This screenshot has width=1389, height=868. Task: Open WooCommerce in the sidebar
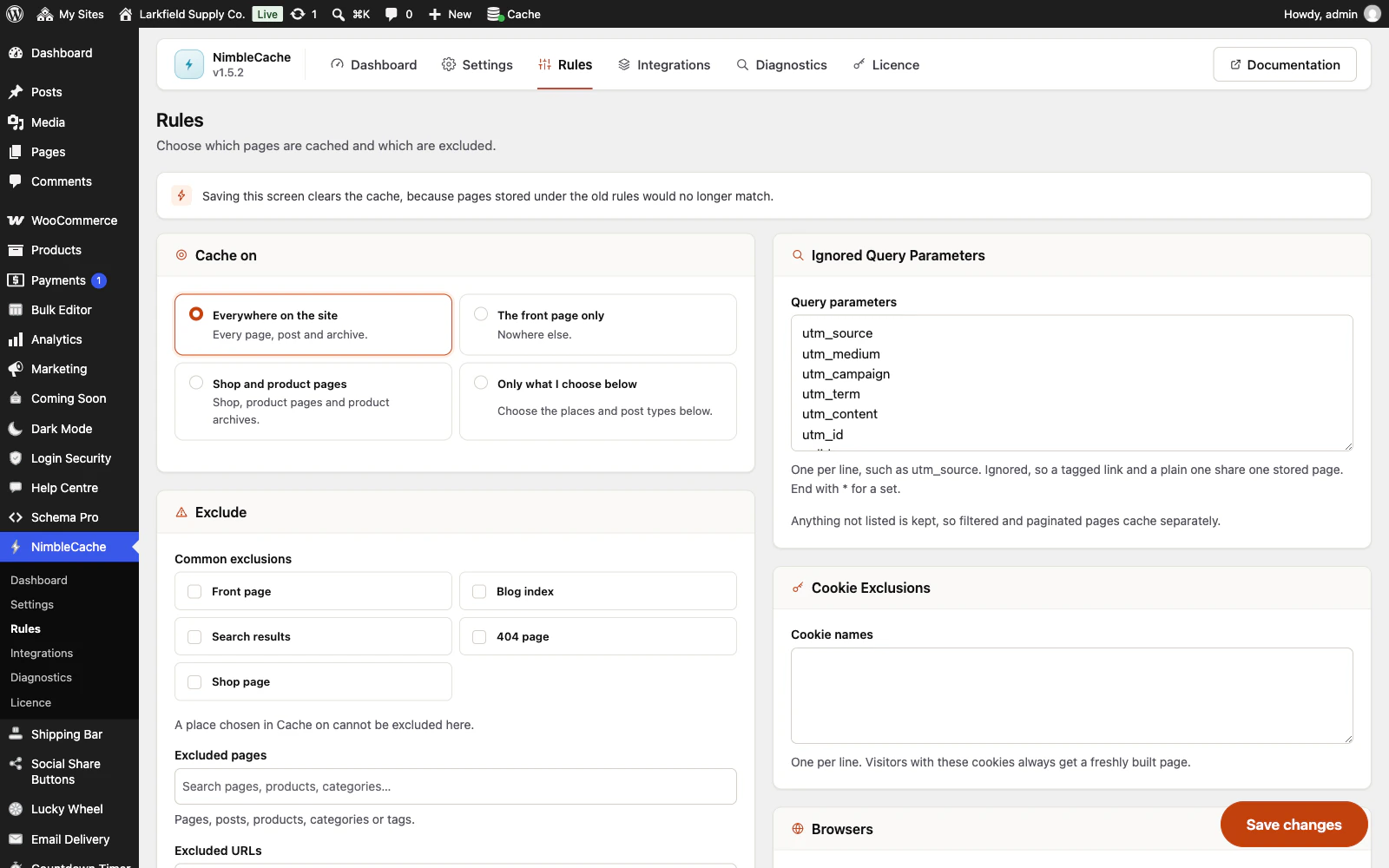[69, 220]
